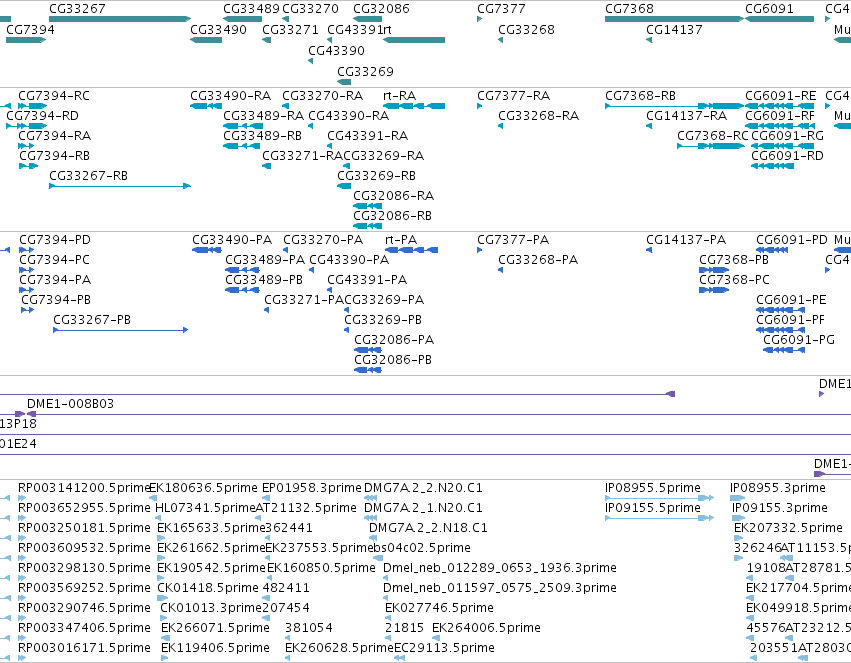Viewport: 851px width, 663px height.
Task: Click the CG33269-RB transcript
Action: 344,186
